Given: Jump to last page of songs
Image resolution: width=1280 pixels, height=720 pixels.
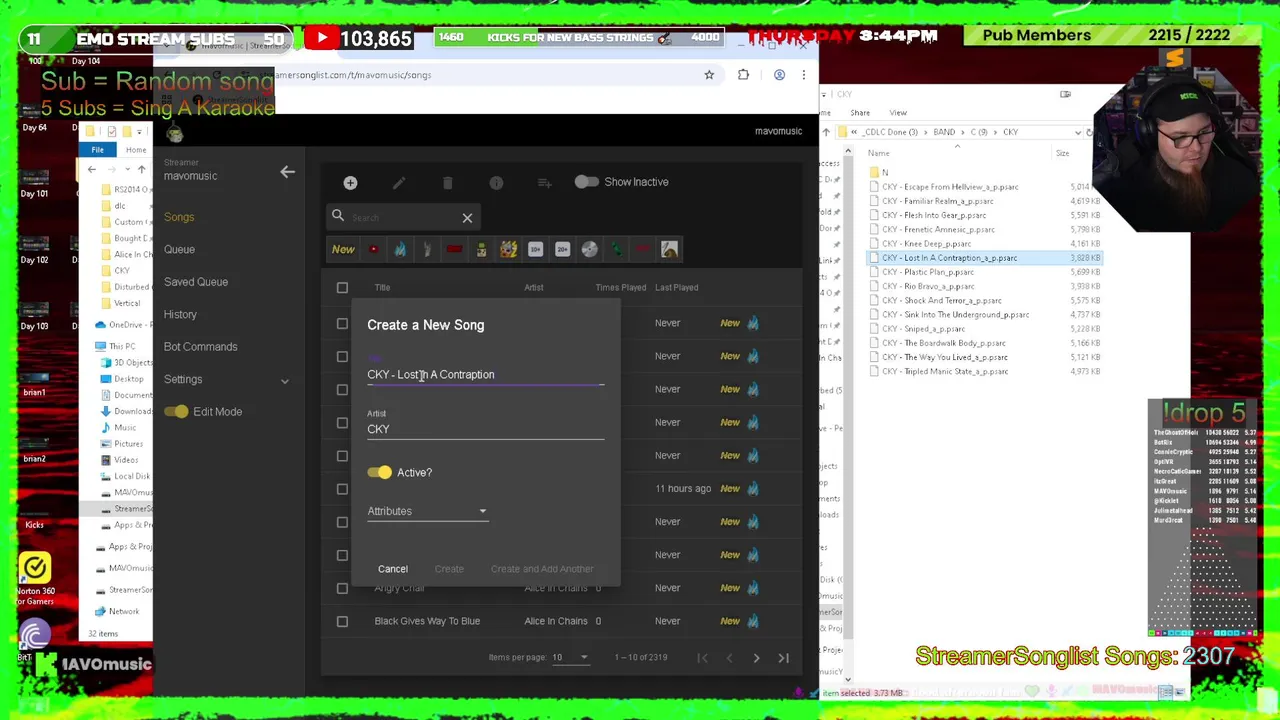Looking at the screenshot, I should (783, 658).
